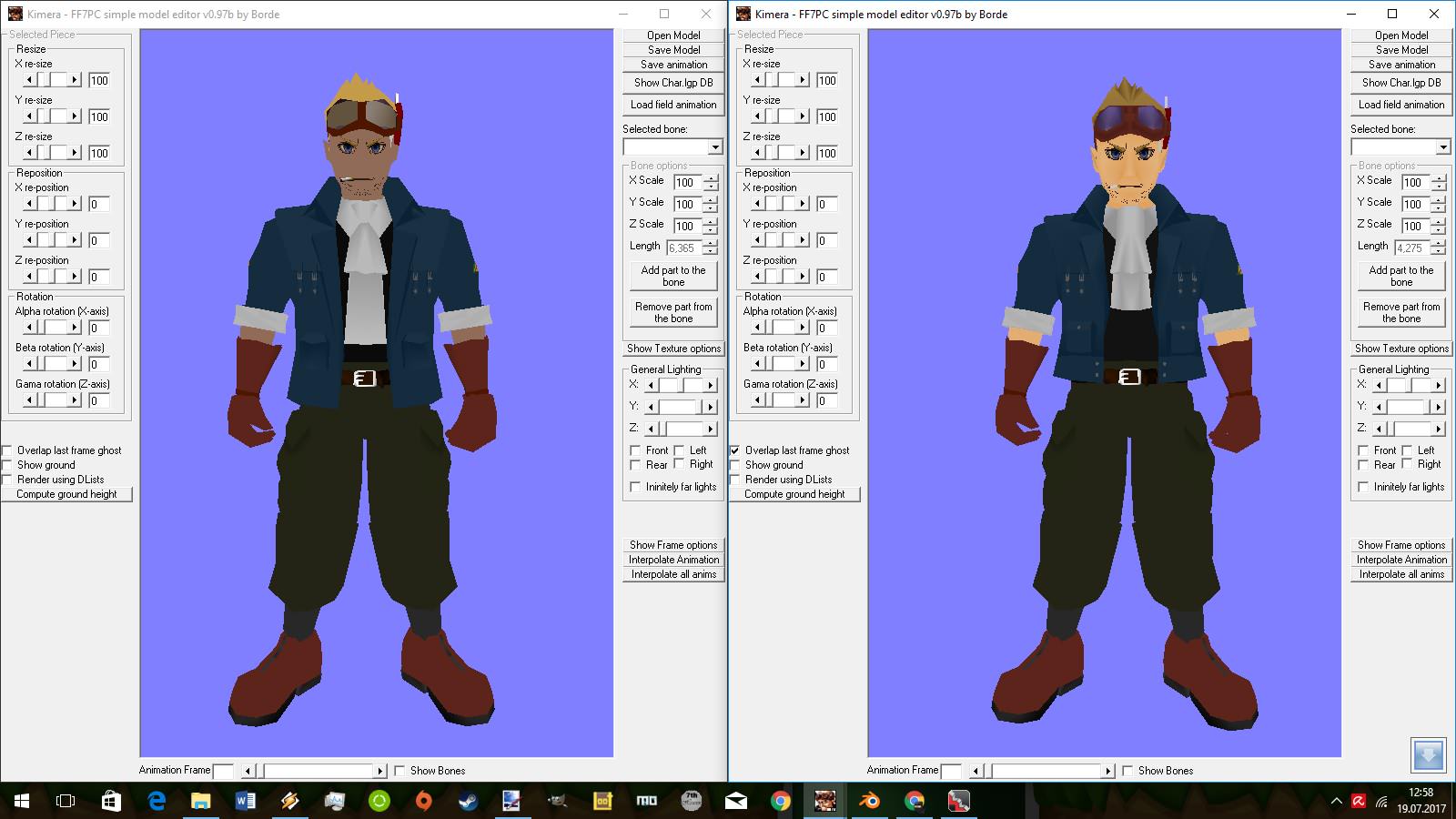Click Y re-position left arrow, right window
Viewport: 1456px width, 819px height.
[x=757, y=240]
